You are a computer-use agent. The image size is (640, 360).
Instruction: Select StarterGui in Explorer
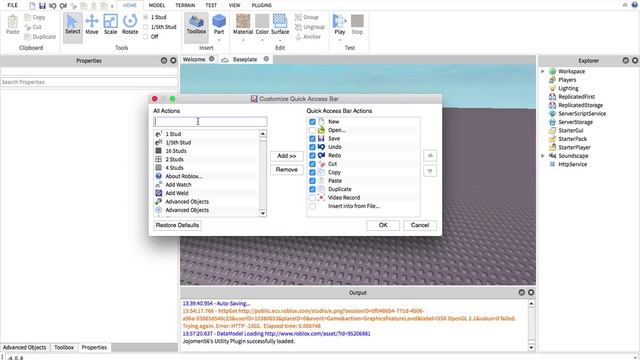[571, 131]
